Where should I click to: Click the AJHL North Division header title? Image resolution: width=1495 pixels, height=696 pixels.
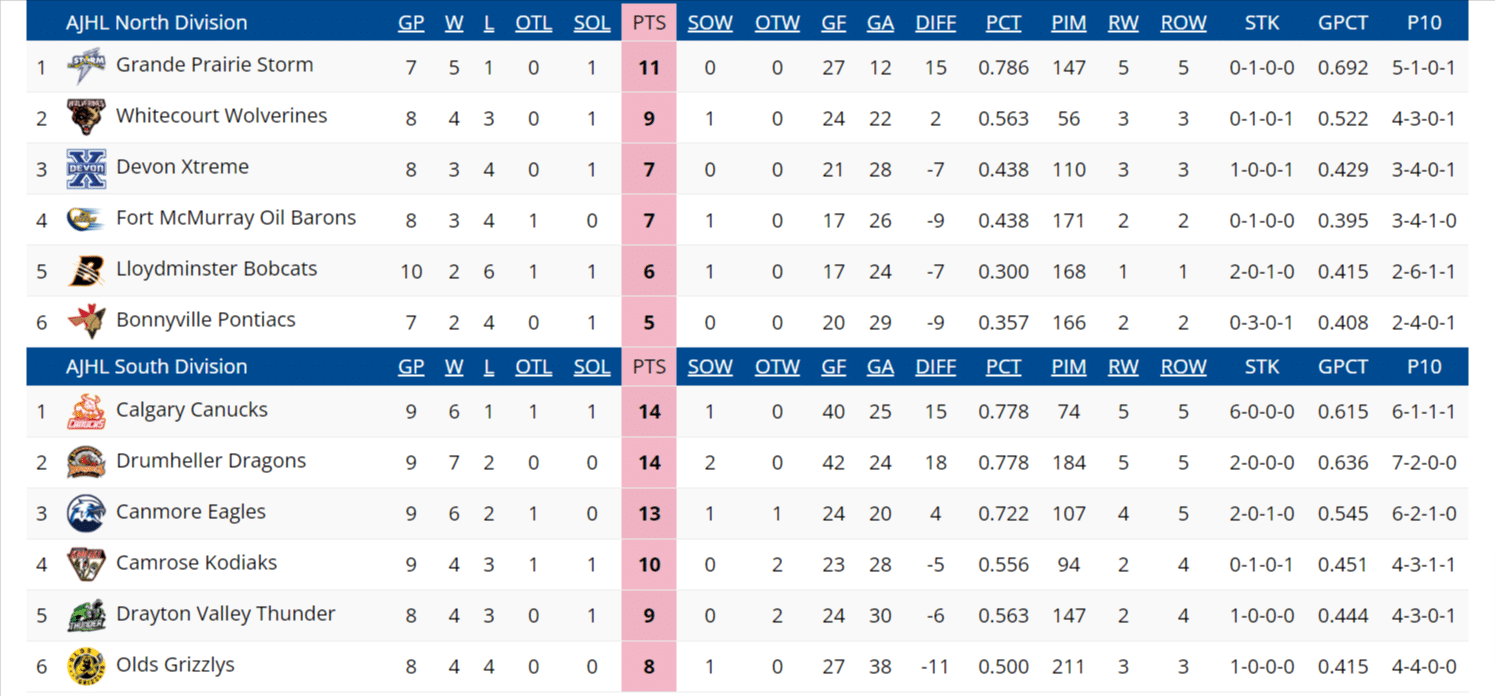[156, 23]
